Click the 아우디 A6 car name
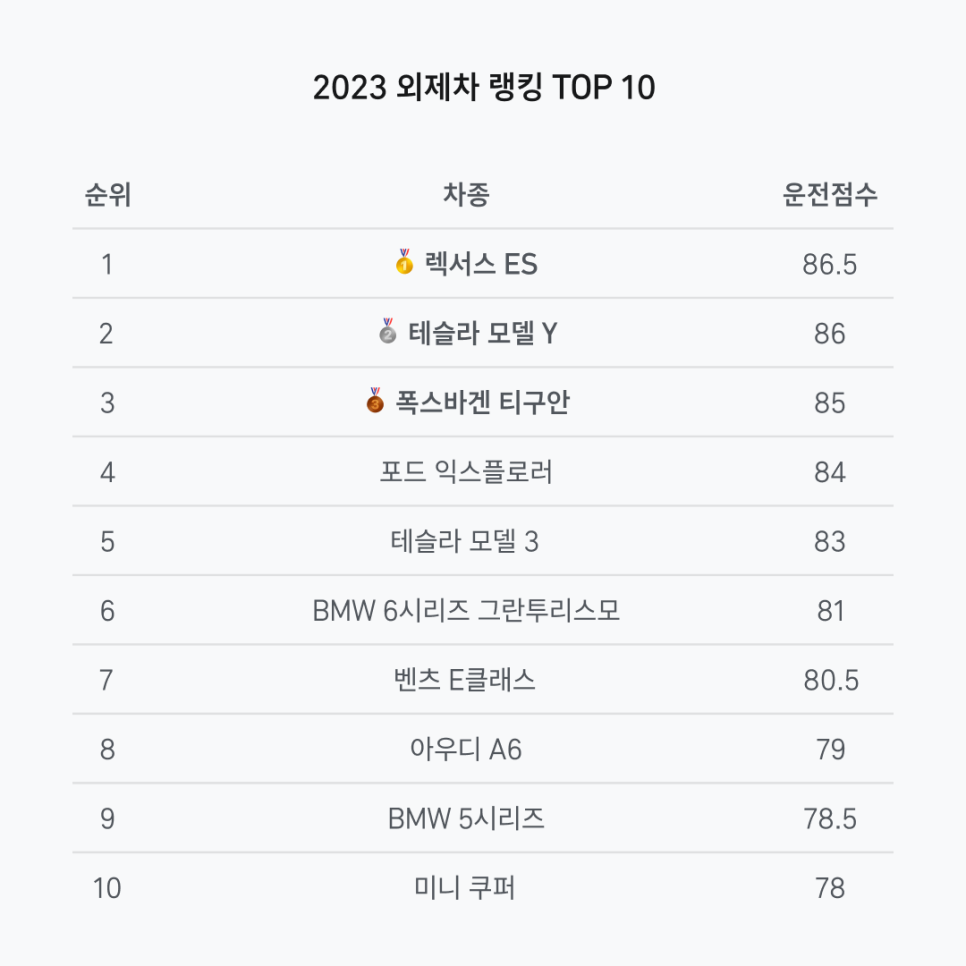 tap(466, 750)
